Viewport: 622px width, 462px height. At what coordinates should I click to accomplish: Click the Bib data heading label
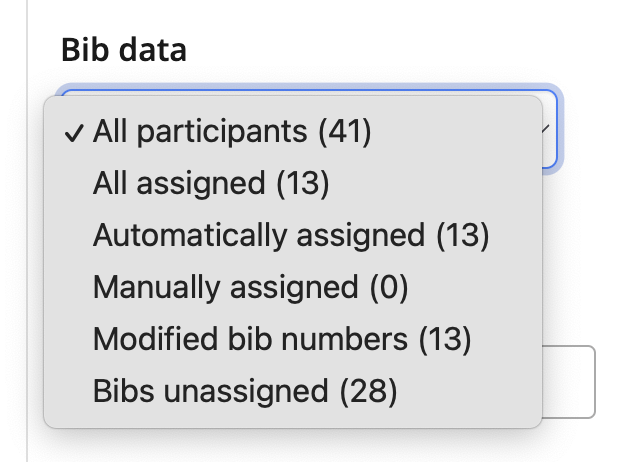pyautogui.click(x=124, y=50)
